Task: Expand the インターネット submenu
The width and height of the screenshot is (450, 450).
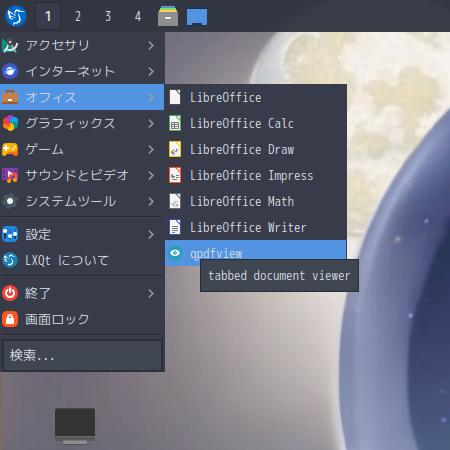Action: coord(82,71)
